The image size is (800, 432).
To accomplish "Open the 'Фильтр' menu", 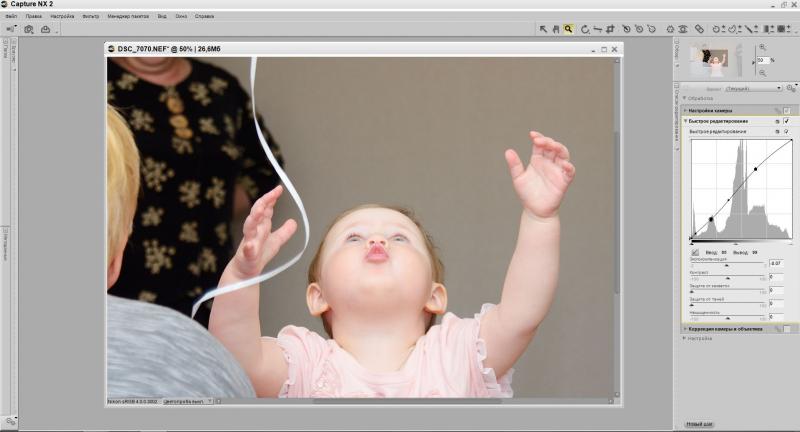I will click(91, 16).
